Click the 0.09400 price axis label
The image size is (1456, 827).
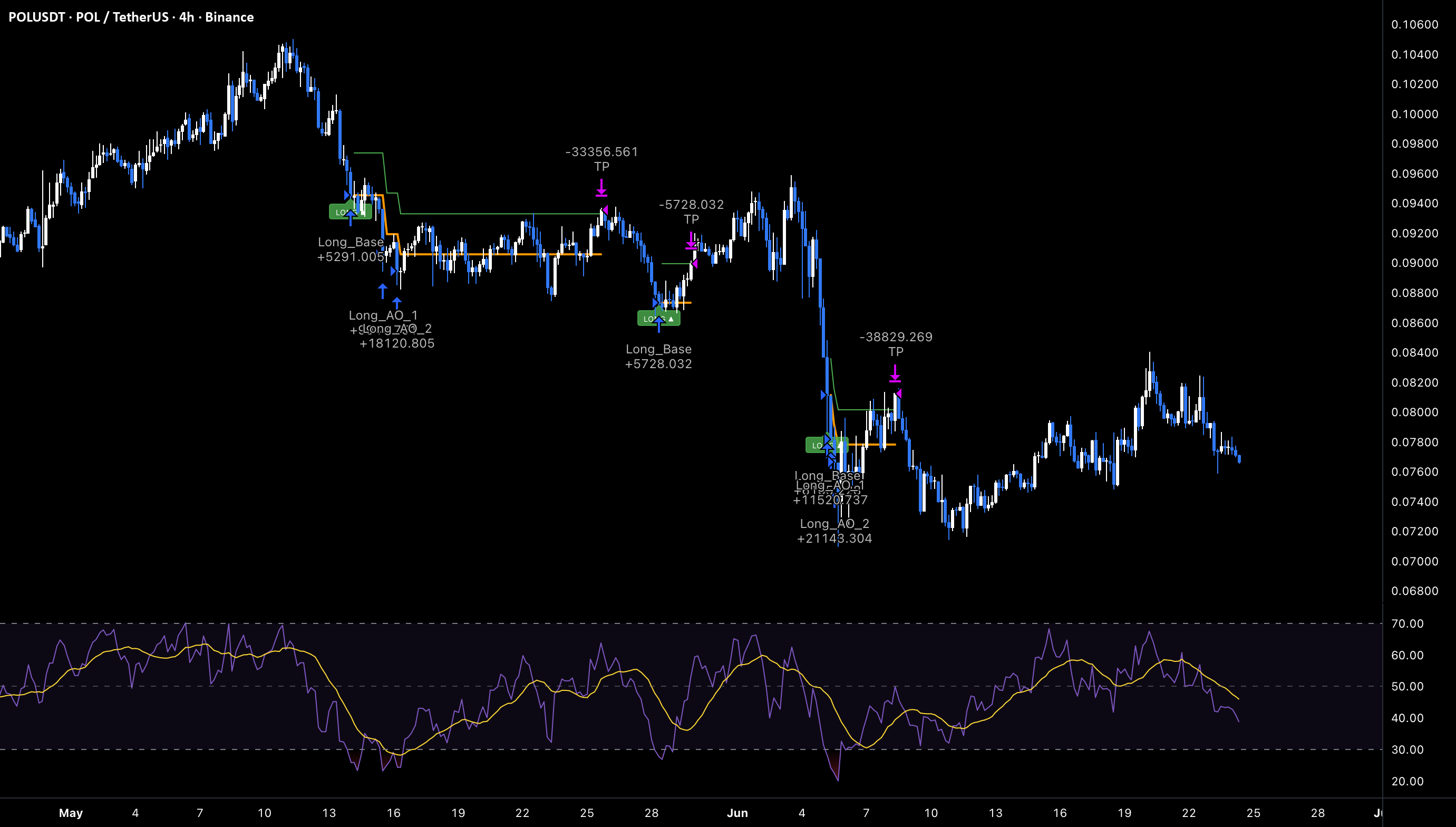pos(1414,204)
